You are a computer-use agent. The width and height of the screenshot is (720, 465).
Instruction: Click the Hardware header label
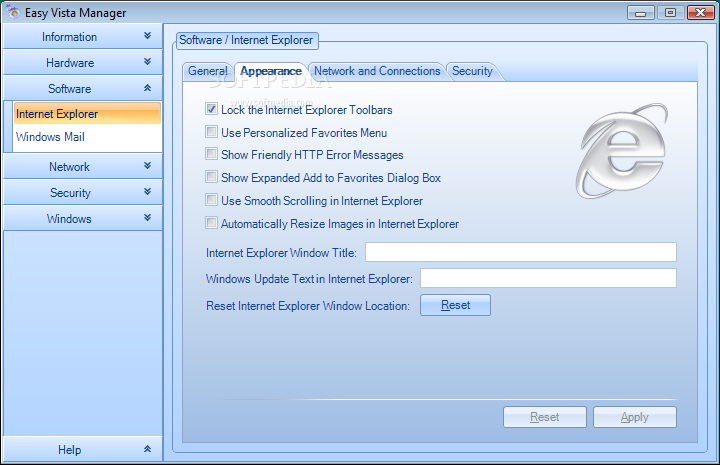point(70,63)
